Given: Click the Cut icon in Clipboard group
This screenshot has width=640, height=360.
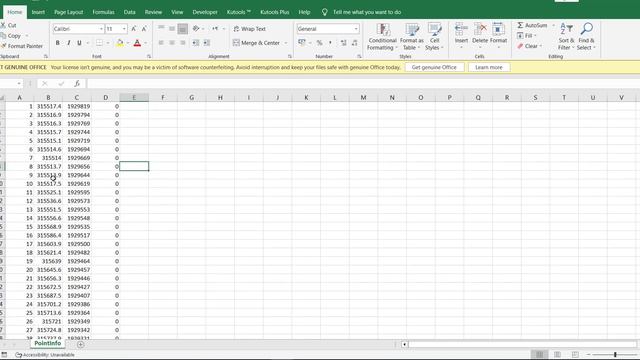Looking at the screenshot, I should [3, 25].
